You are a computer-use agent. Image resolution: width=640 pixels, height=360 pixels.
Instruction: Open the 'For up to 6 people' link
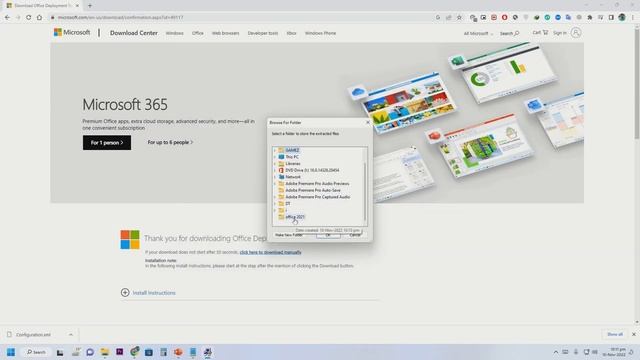click(x=170, y=142)
